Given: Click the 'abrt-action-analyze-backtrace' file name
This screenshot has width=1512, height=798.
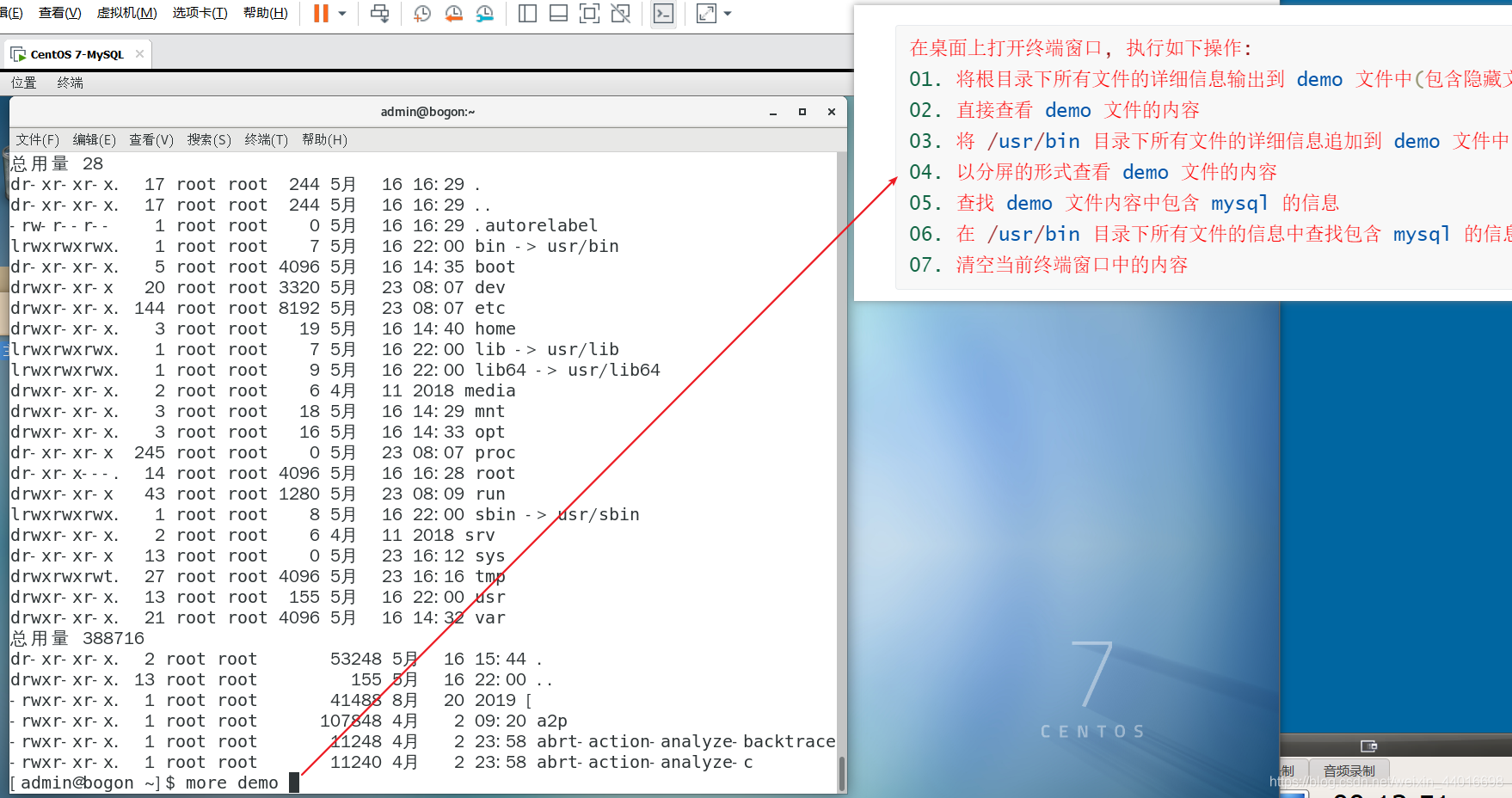Looking at the screenshot, I should 686,741.
